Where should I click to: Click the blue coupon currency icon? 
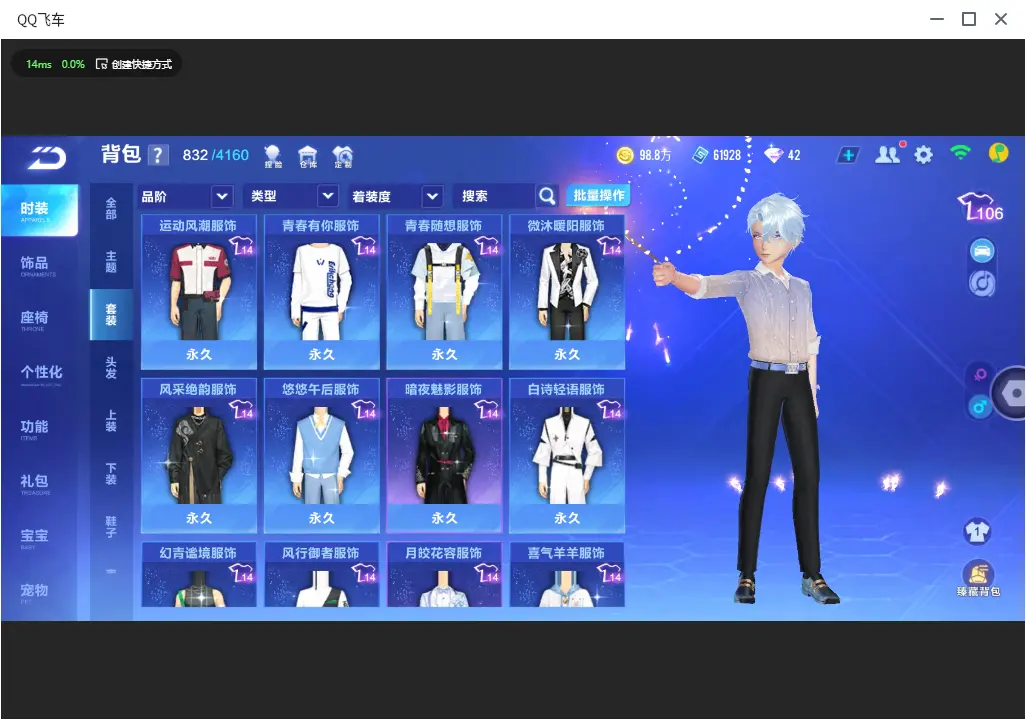click(x=700, y=155)
